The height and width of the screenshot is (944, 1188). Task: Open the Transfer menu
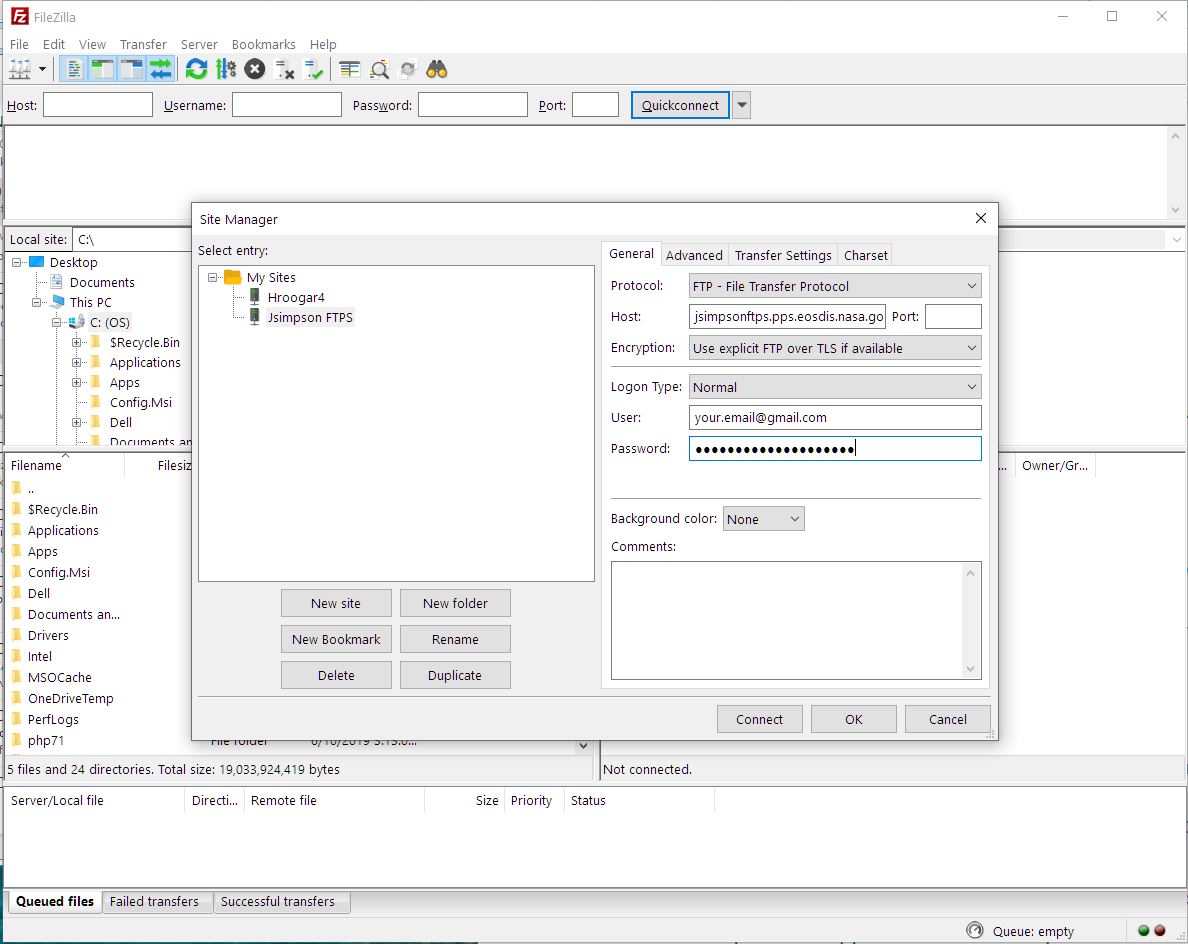143,44
